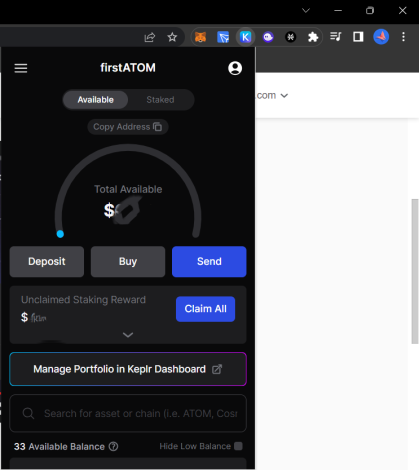
Task: Open the Extensions puzzle piece menu
Action: pos(313,37)
